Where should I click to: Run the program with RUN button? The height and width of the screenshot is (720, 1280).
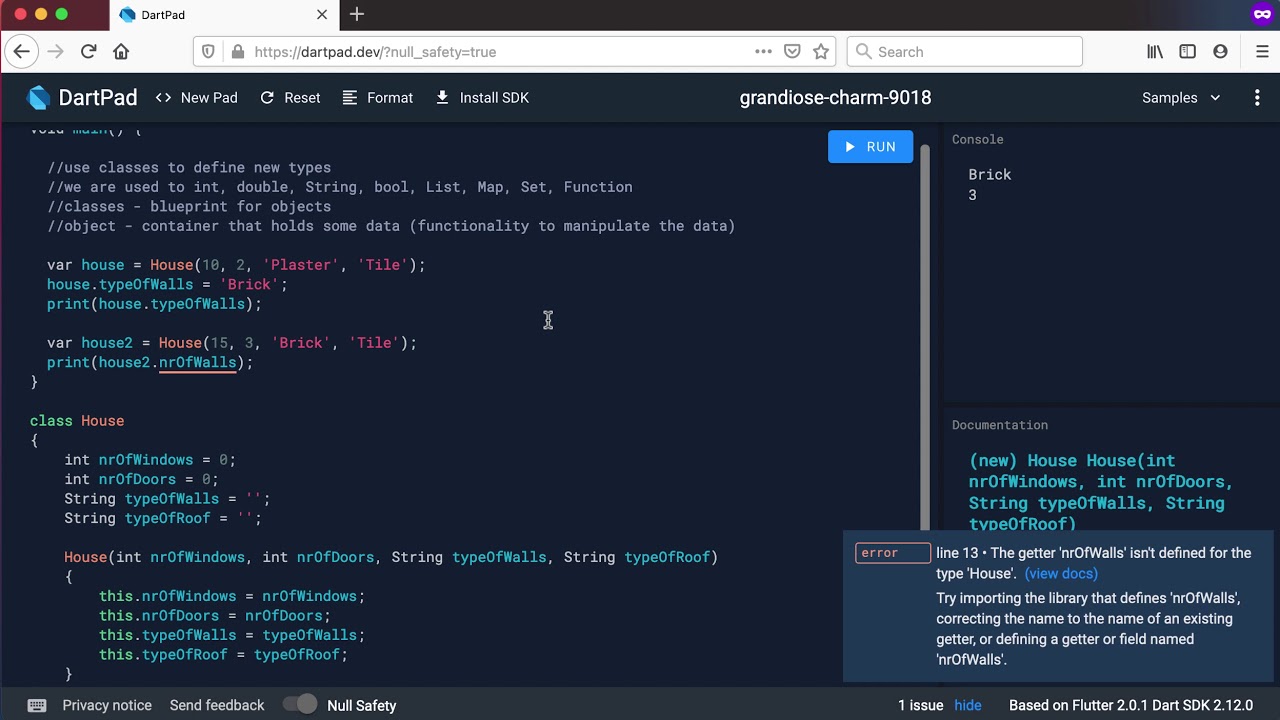pos(870,146)
